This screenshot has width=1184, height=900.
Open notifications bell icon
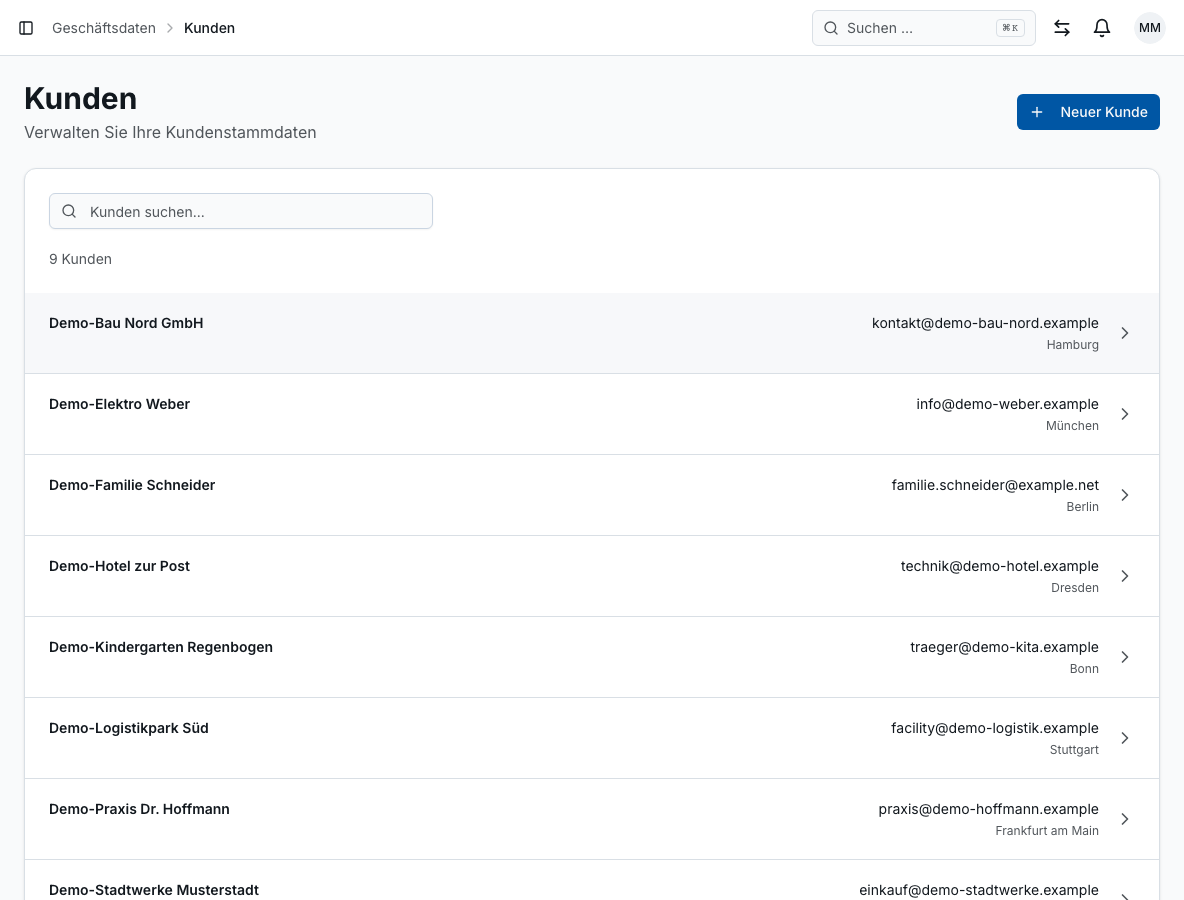[x=1102, y=28]
